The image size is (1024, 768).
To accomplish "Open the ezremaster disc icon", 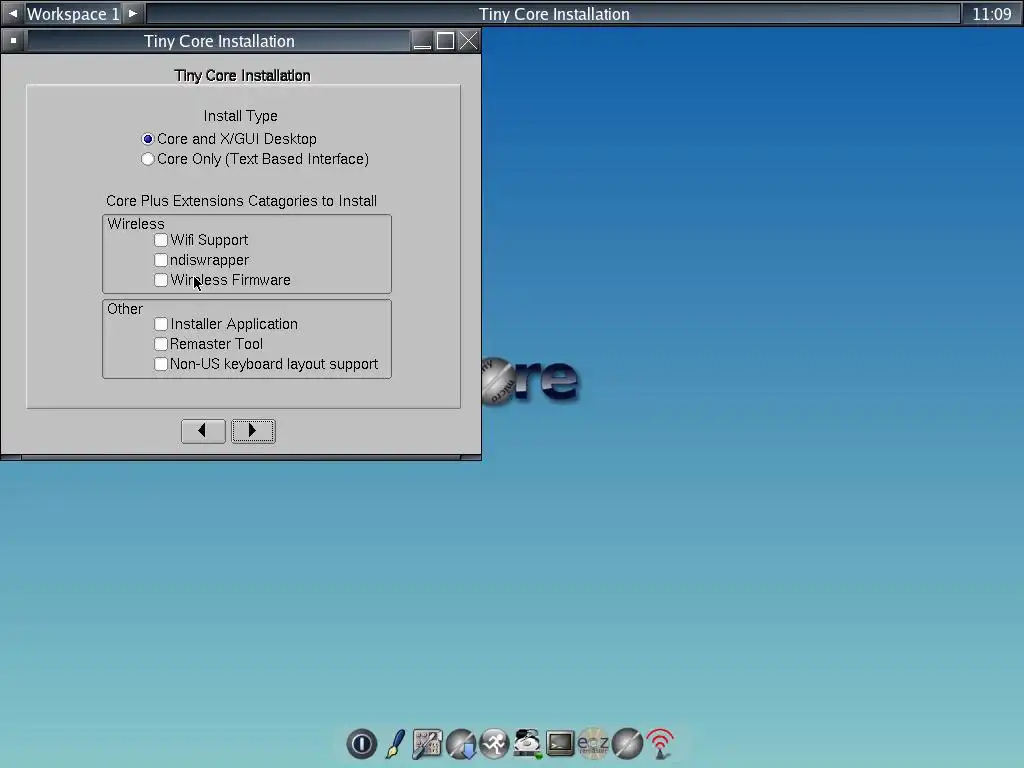I will pyautogui.click(x=594, y=744).
